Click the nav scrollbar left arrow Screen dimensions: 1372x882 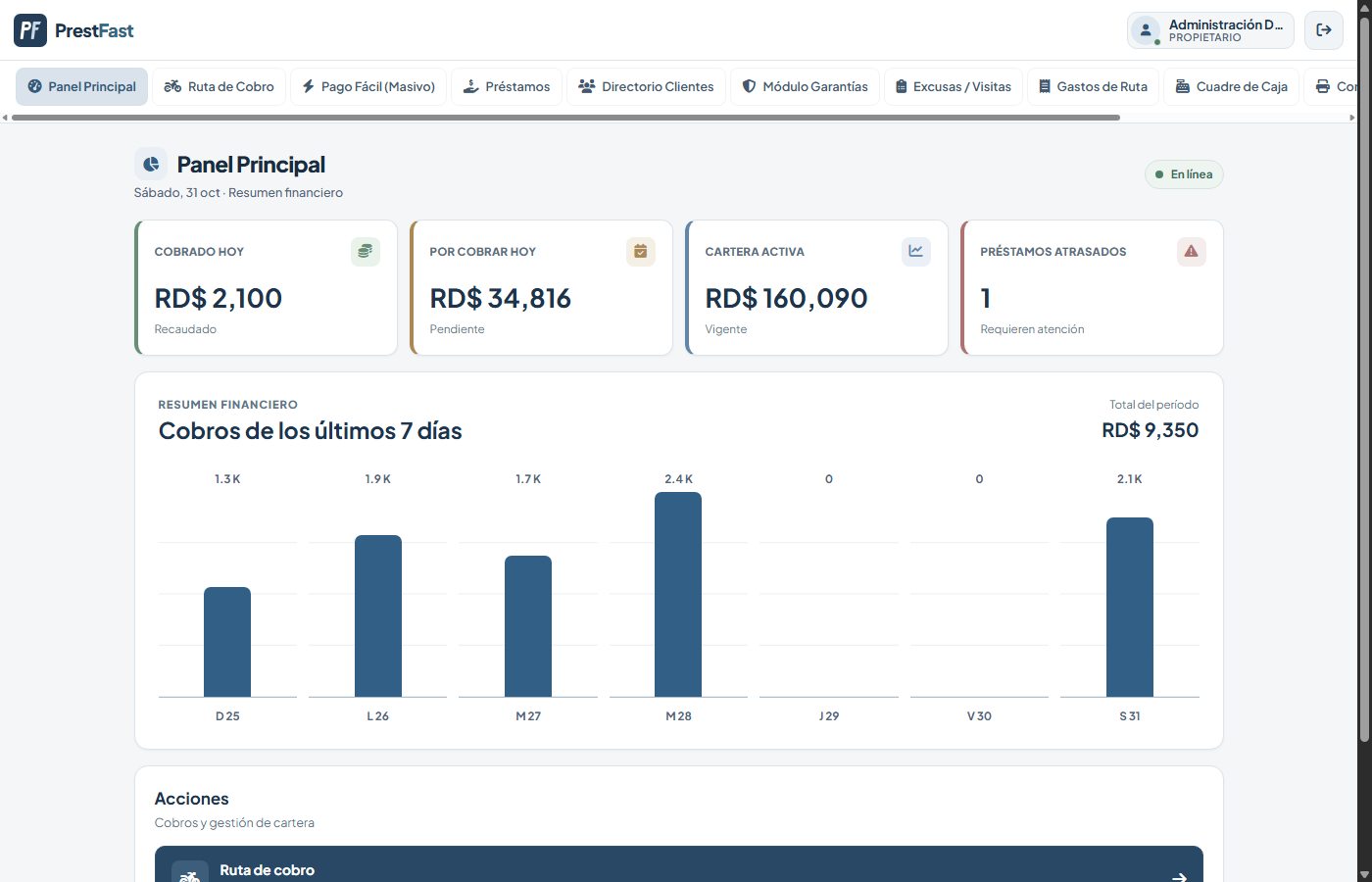[x=5, y=118]
